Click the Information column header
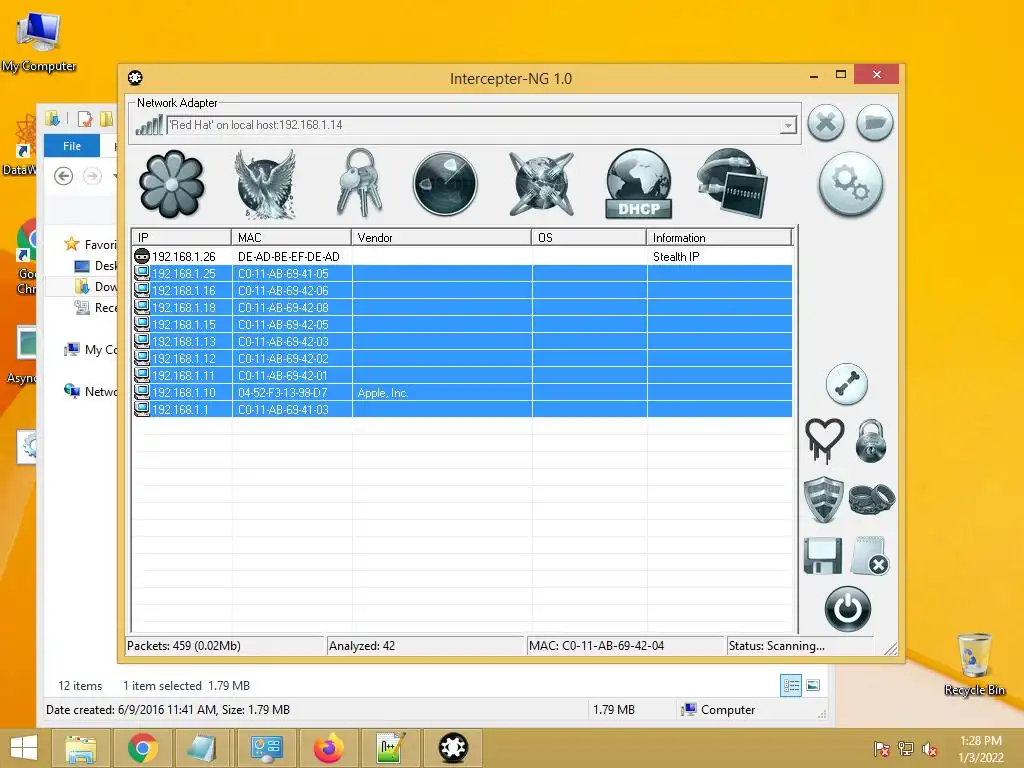The width and height of the screenshot is (1024, 768). coord(720,238)
